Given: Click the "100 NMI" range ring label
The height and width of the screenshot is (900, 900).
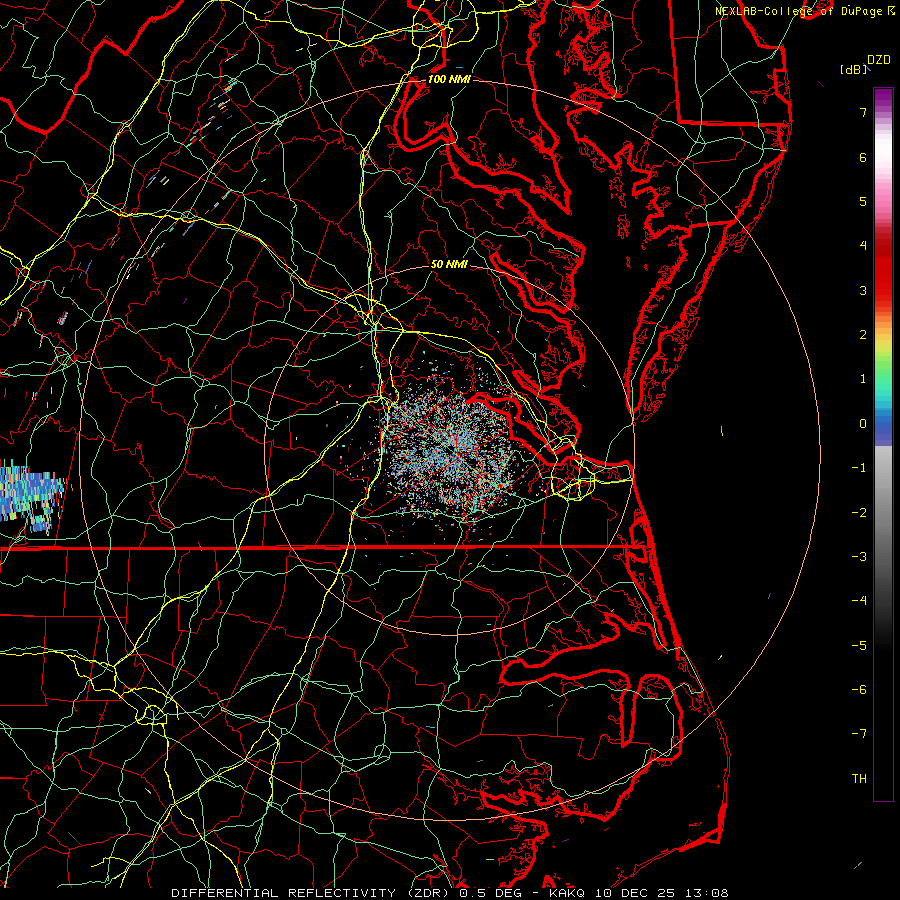Looking at the screenshot, I should (x=449, y=79).
